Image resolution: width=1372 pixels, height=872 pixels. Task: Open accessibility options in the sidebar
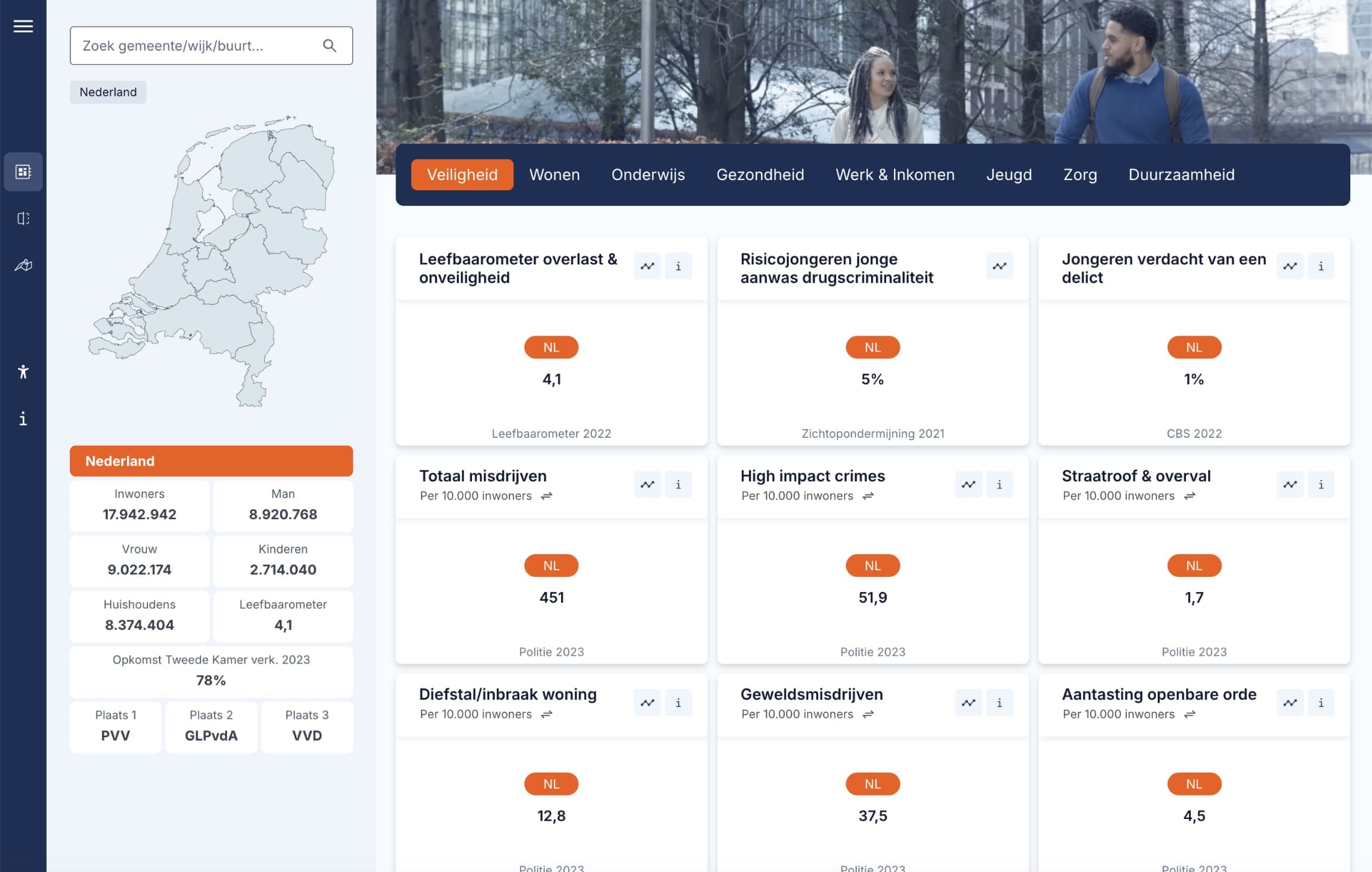point(23,372)
